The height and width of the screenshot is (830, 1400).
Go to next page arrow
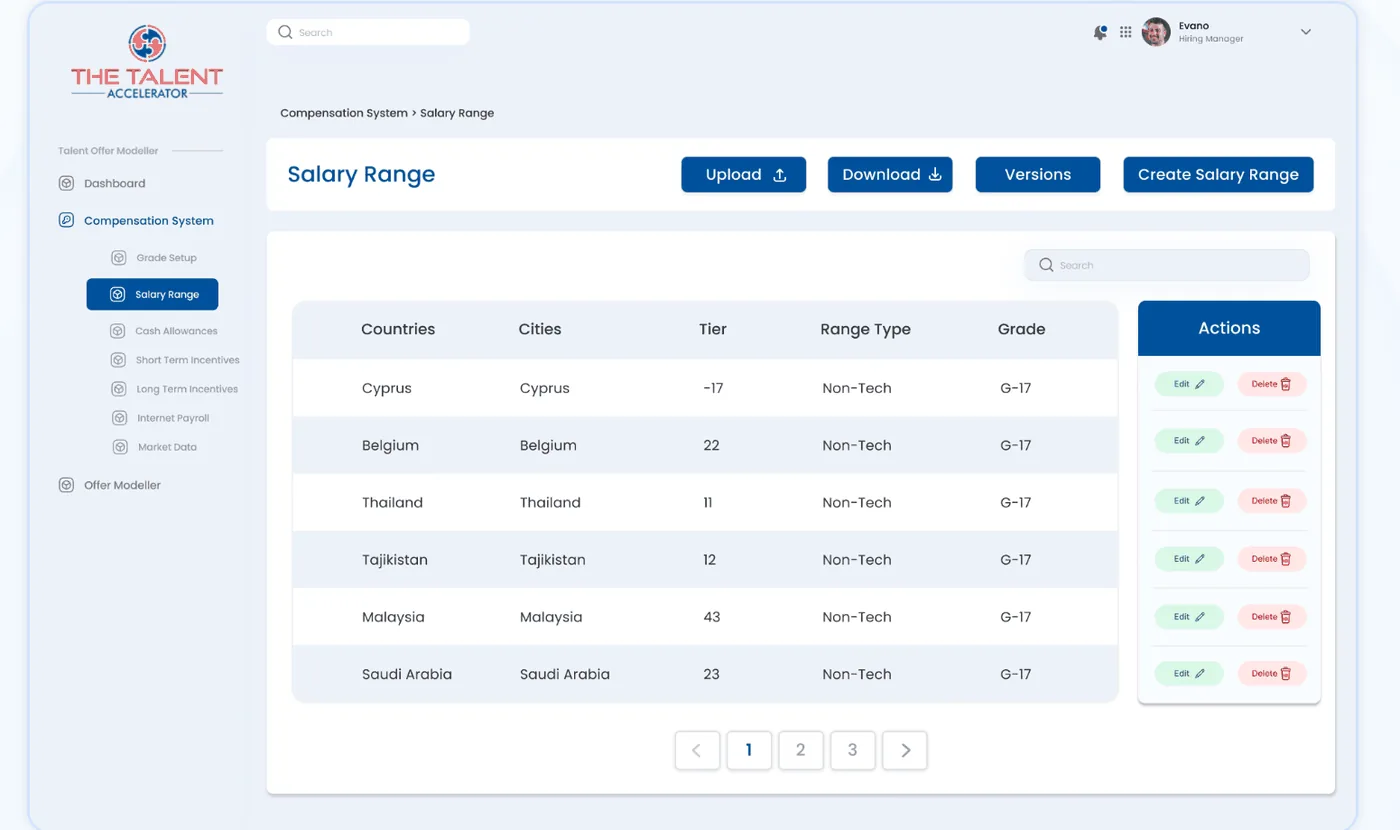pos(905,750)
